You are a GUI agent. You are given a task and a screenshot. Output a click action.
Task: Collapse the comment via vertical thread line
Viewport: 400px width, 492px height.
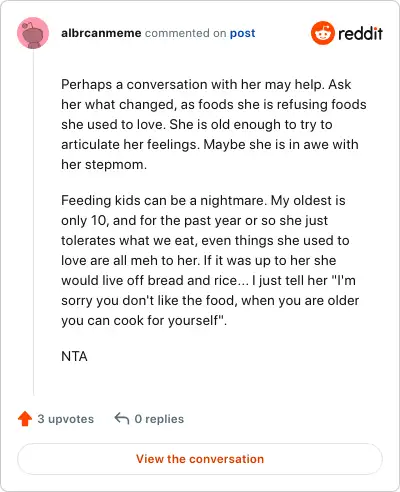(33, 222)
